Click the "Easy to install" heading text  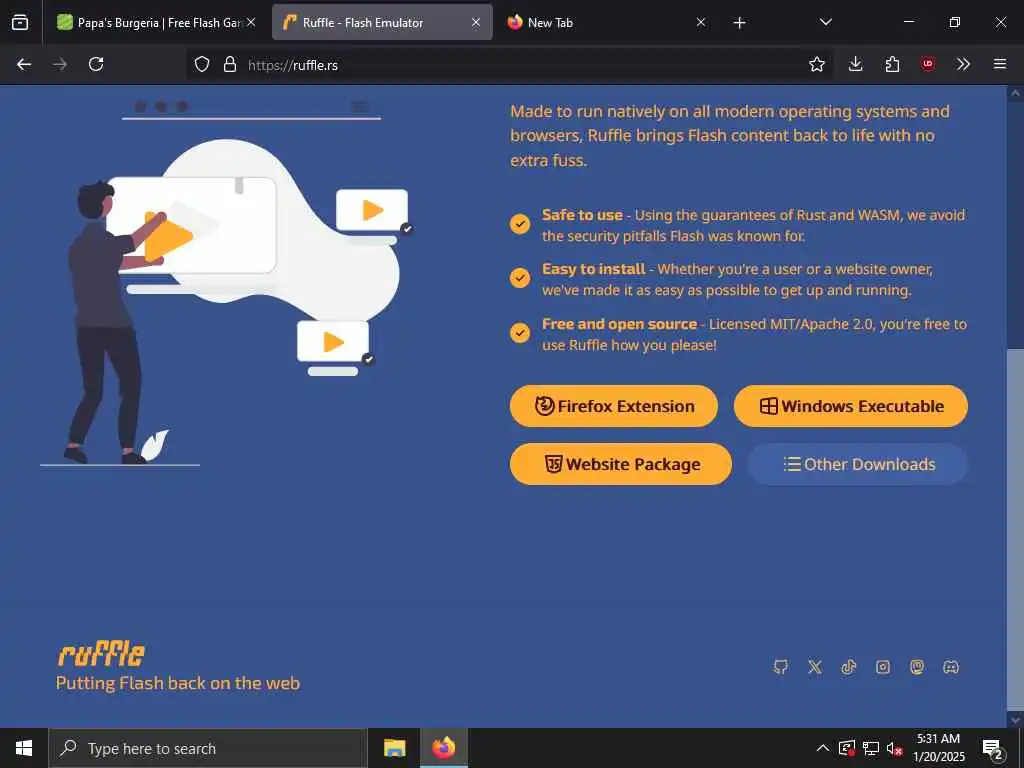[x=594, y=269]
